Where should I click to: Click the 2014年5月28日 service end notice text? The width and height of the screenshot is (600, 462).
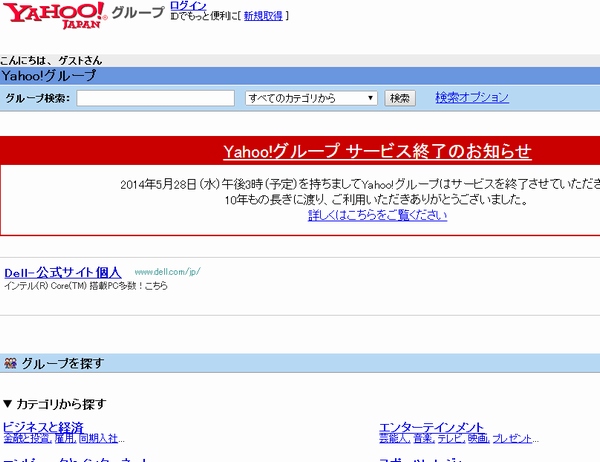pos(360,184)
